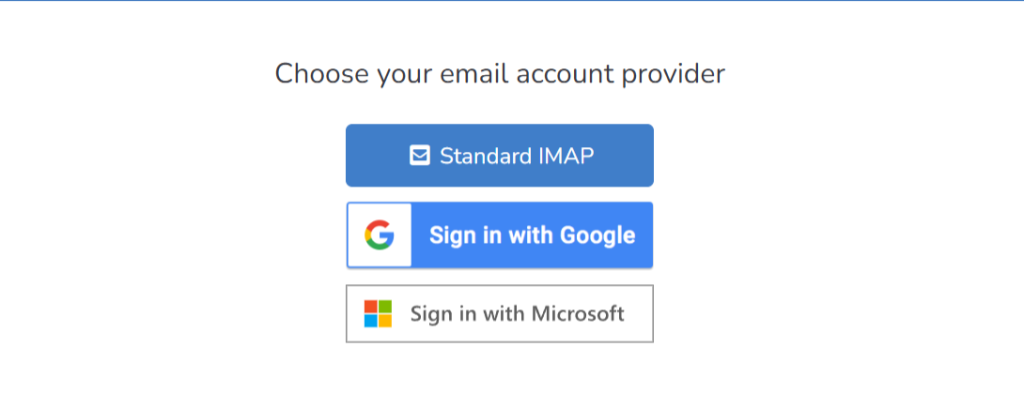Click the "Standard IMAP" text label
This screenshot has height=407, width=1024.
tap(517, 155)
